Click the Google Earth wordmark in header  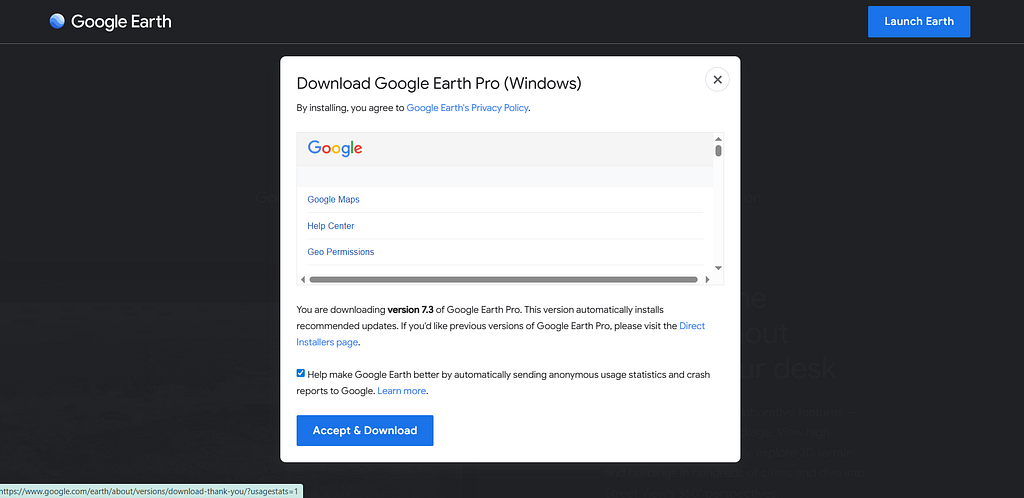[121, 22]
